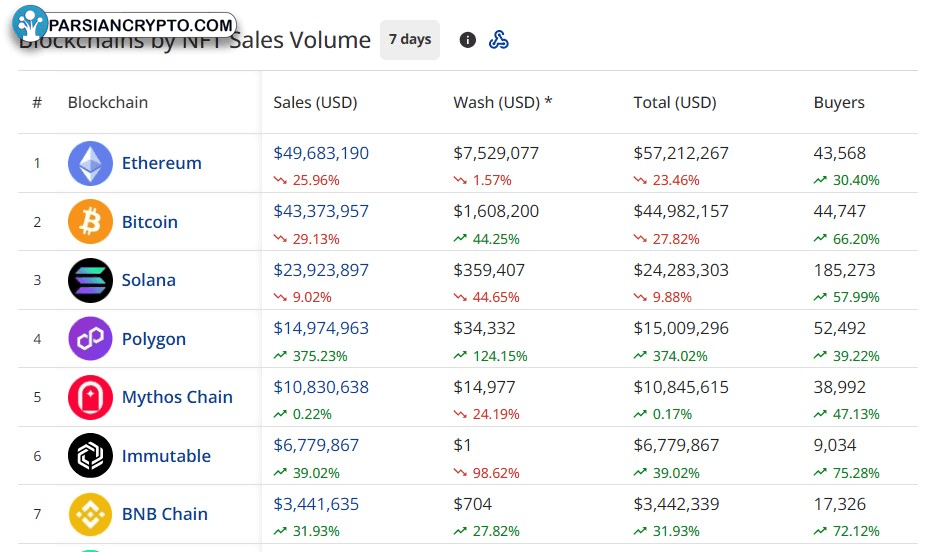
Task: Click Mythos Chain buyers count 38,992
Action: [x=839, y=387]
